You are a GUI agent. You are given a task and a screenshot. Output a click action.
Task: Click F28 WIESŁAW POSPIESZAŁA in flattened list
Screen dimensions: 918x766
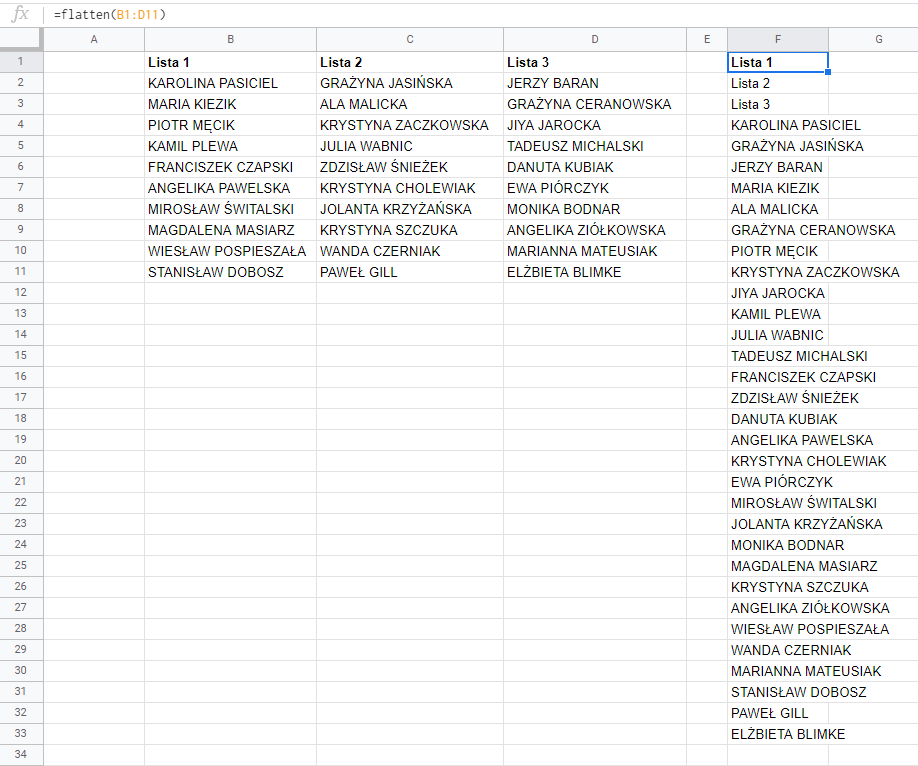(777, 629)
